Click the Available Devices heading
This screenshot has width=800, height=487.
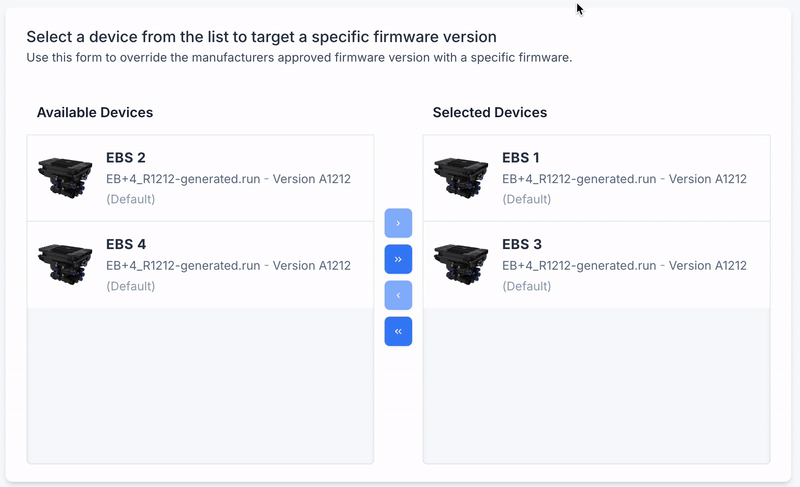tap(95, 113)
